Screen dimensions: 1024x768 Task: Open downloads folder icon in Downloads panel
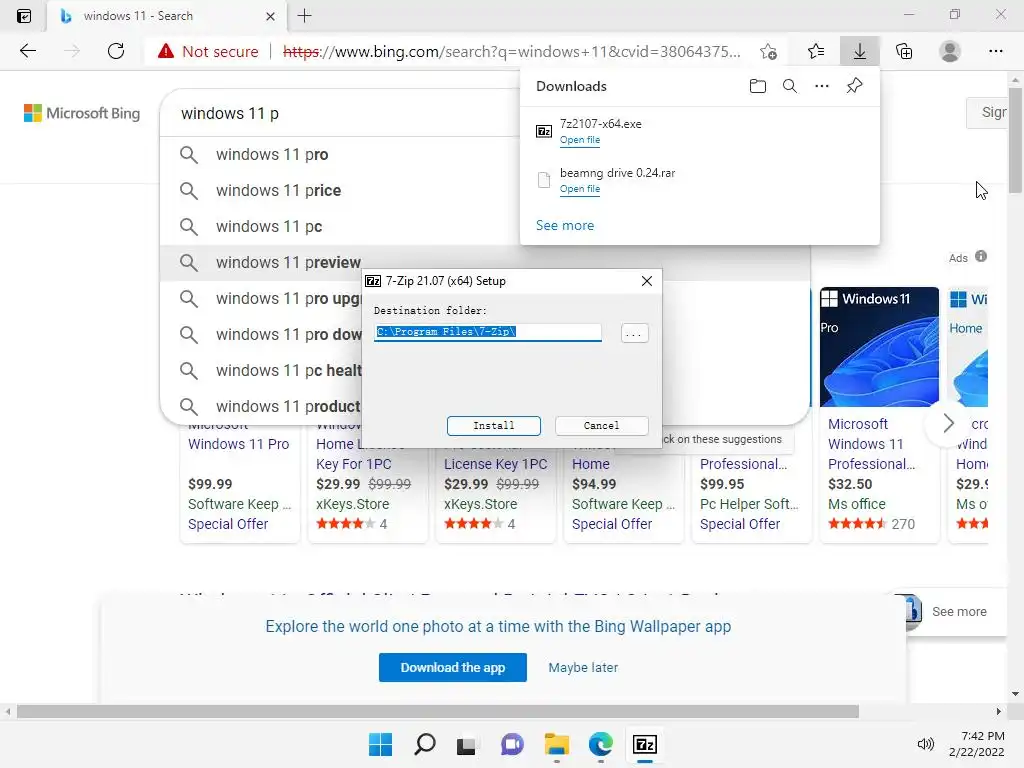(758, 86)
